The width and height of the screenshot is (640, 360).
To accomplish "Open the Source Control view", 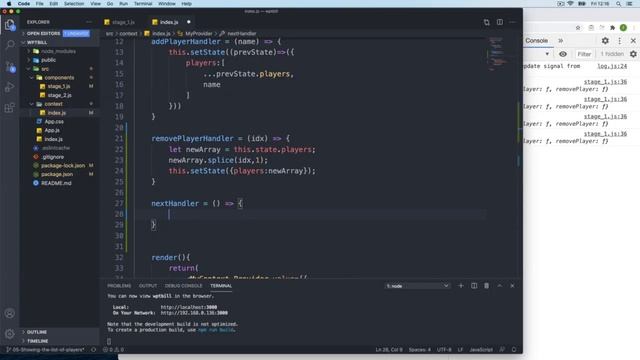I will pos(10,66).
